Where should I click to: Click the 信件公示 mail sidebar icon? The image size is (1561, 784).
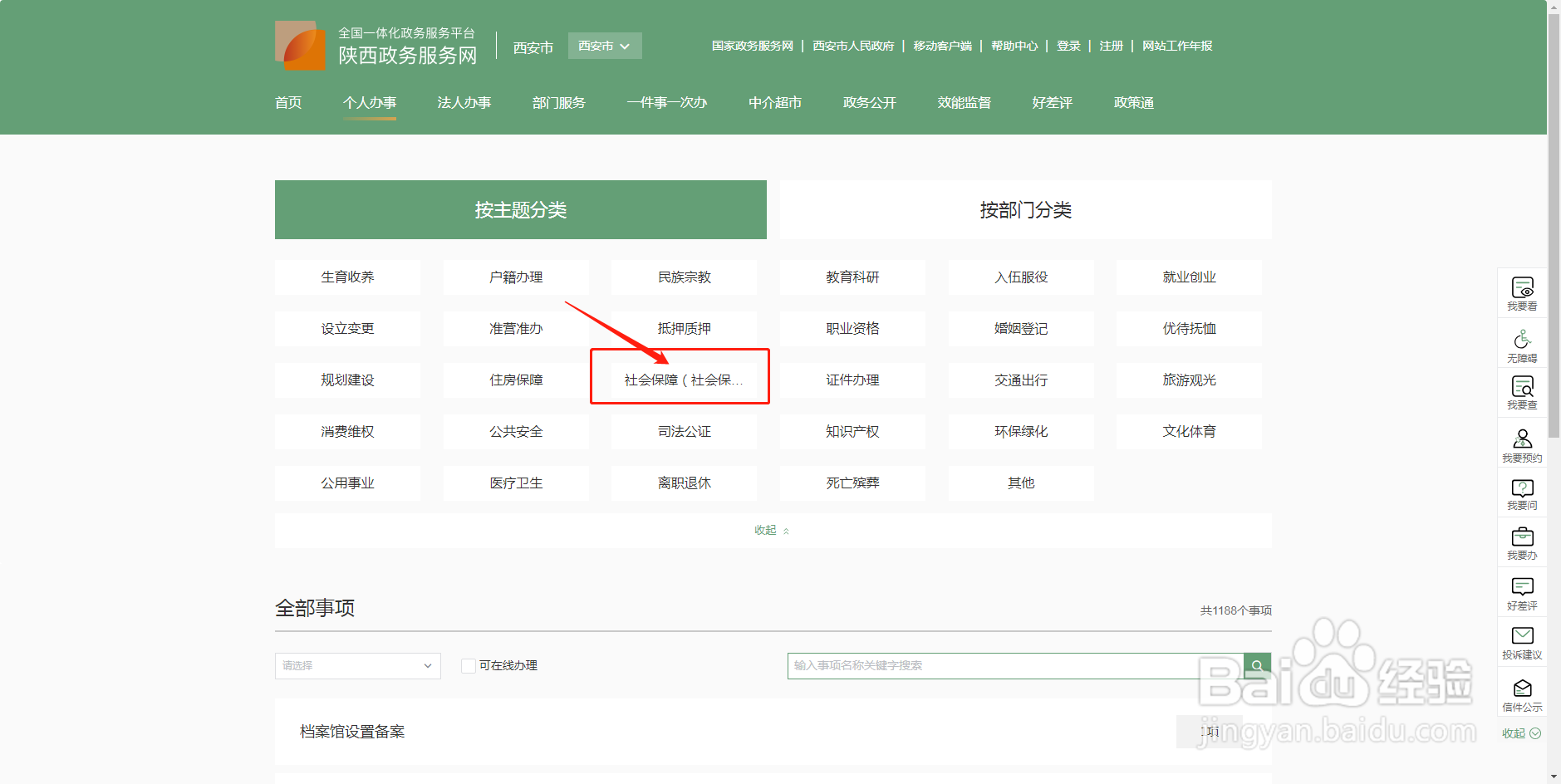pos(1521,693)
